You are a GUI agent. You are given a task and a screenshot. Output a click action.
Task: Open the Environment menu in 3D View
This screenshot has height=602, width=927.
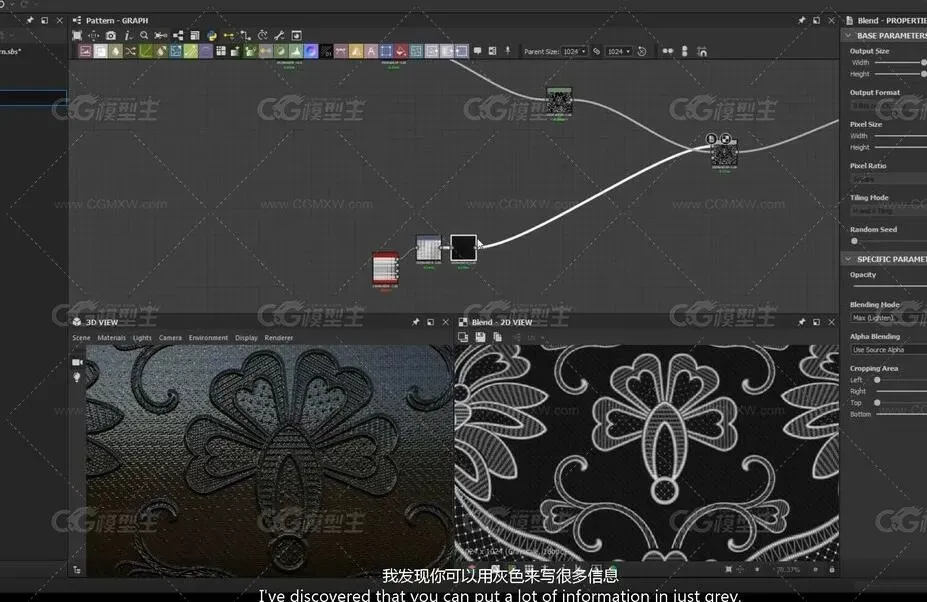(208, 338)
